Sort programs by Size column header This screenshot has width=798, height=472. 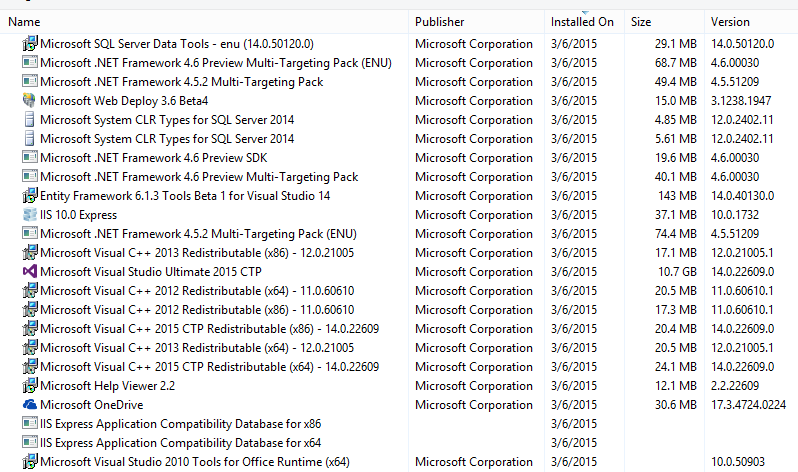coord(641,22)
